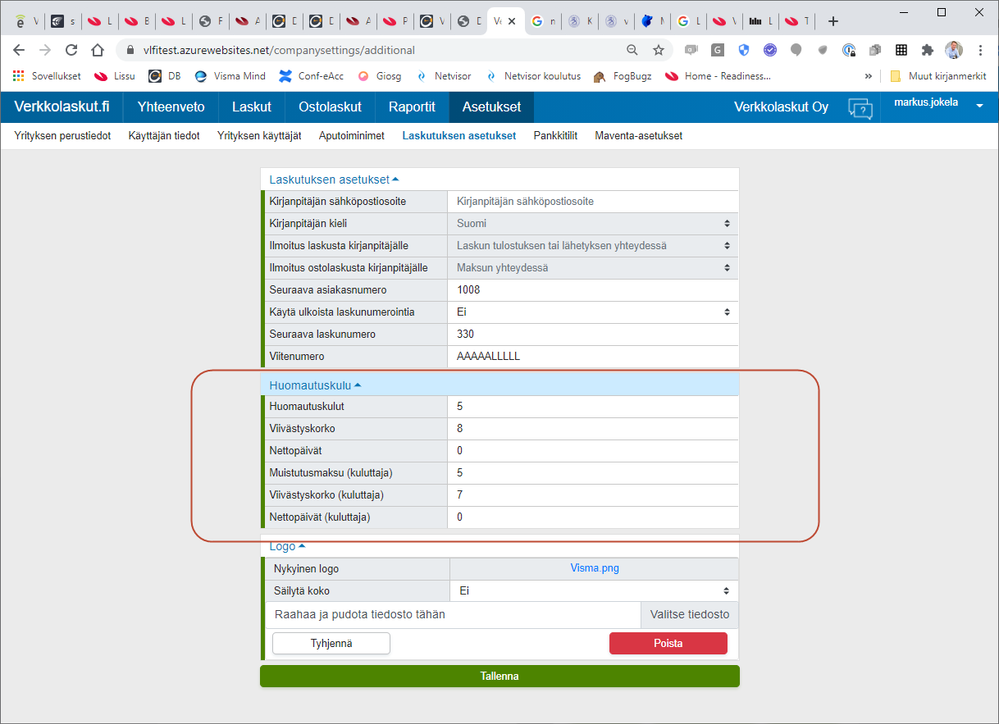This screenshot has height=724, width=999.
Task: Open Ilmoitus laskusta kirjanpitäjälle dropdown
Action: coord(593,246)
